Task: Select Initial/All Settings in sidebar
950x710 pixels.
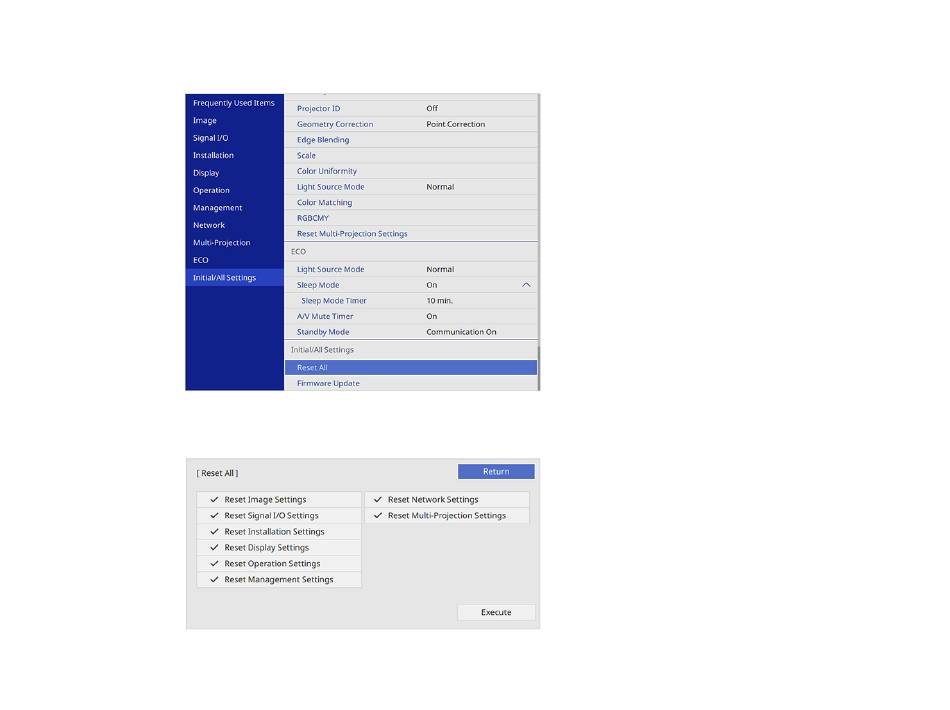Action: coord(234,277)
